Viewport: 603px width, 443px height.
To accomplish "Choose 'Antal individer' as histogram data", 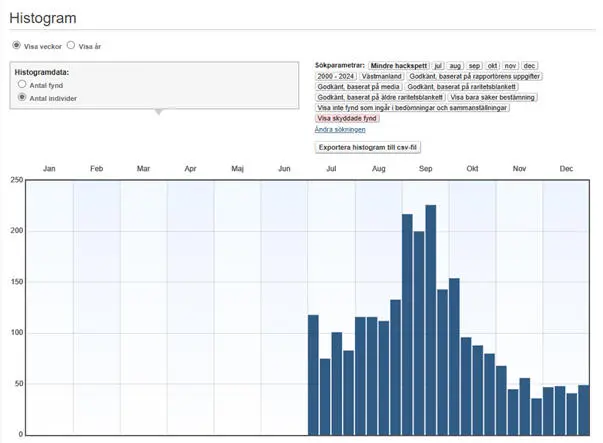I will [22, 98].
